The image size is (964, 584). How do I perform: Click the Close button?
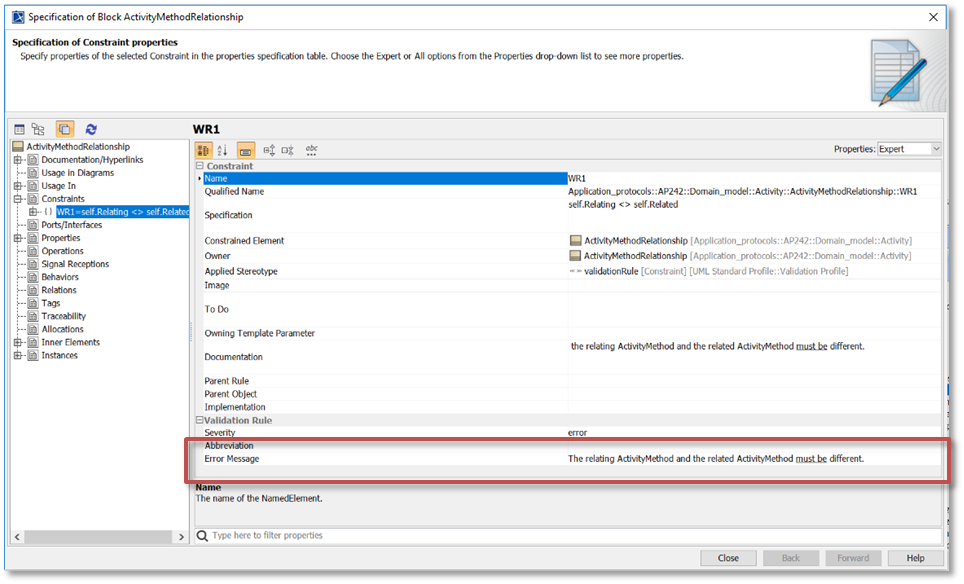(727, 558)
